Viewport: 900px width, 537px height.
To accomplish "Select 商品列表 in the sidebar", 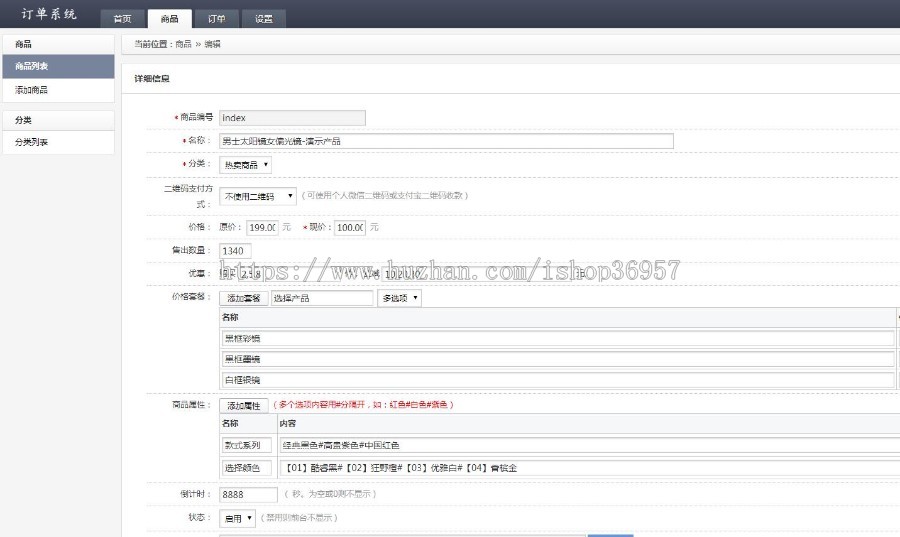I will coord(58,67).
